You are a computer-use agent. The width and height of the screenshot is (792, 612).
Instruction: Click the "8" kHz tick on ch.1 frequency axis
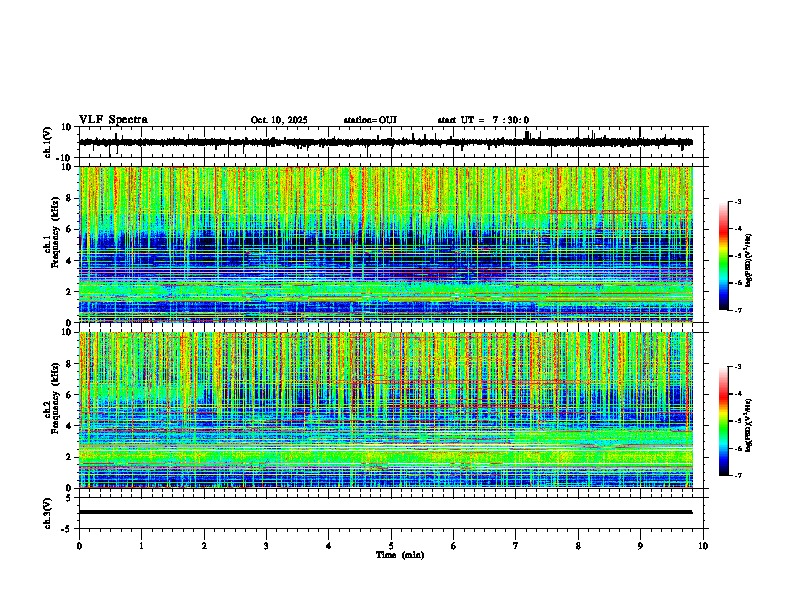point(69,198)
